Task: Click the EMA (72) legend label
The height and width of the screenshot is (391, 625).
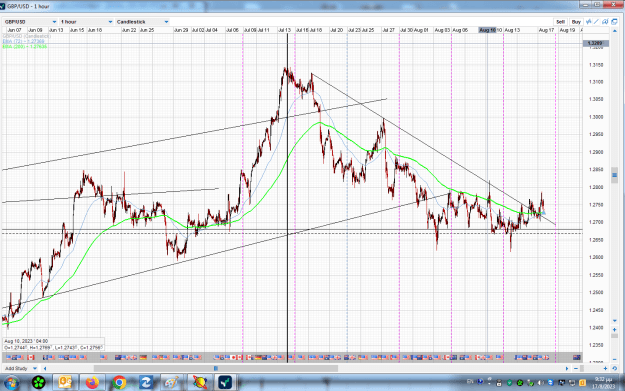Action: 23,41
